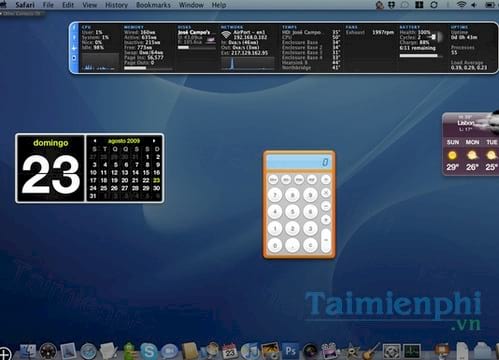499x360 pixels.
Task: Open the Help menu
Action: pos(219,5)
